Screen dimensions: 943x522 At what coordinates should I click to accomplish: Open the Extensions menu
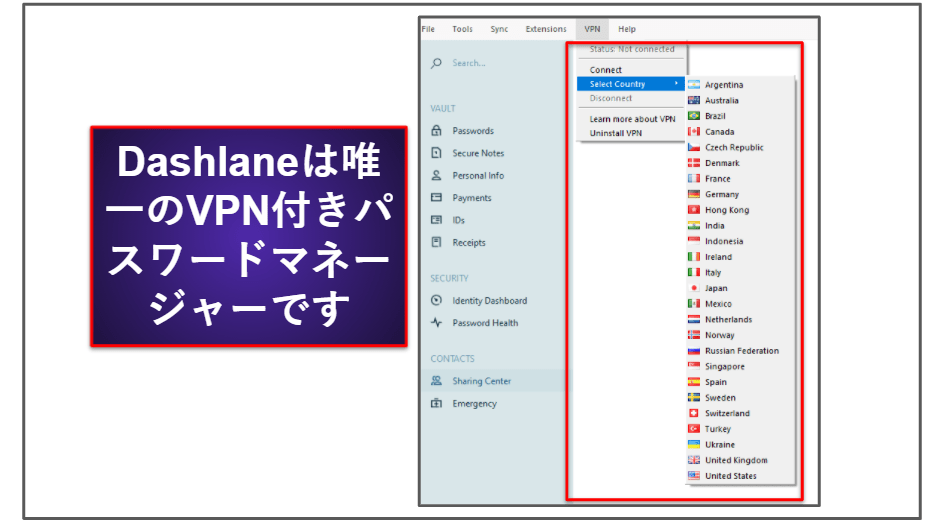(x=546, y=29)
